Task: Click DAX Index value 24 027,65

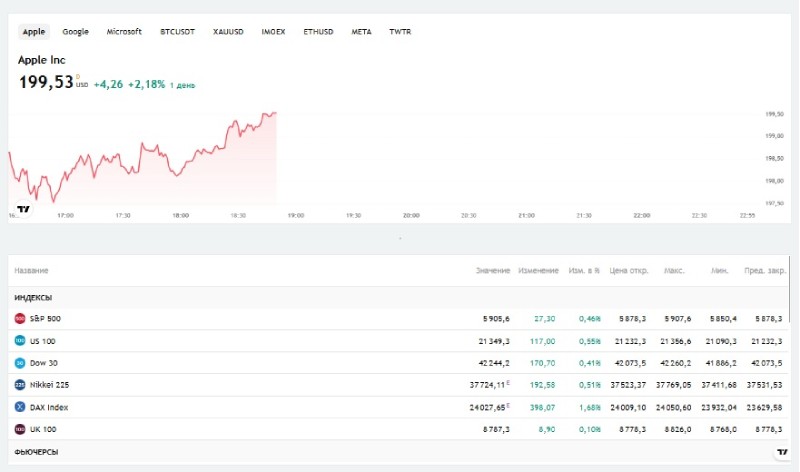Action: coord(487,407)
